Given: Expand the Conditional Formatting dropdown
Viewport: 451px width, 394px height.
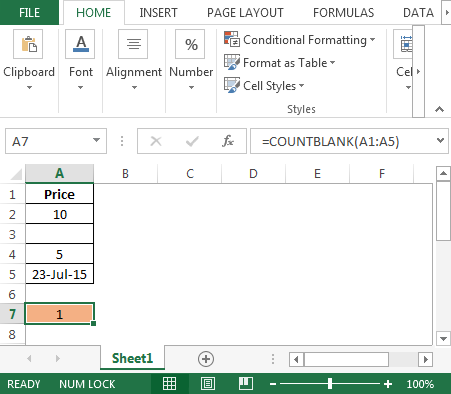Looking at the screenshot, I should point(300,40).
